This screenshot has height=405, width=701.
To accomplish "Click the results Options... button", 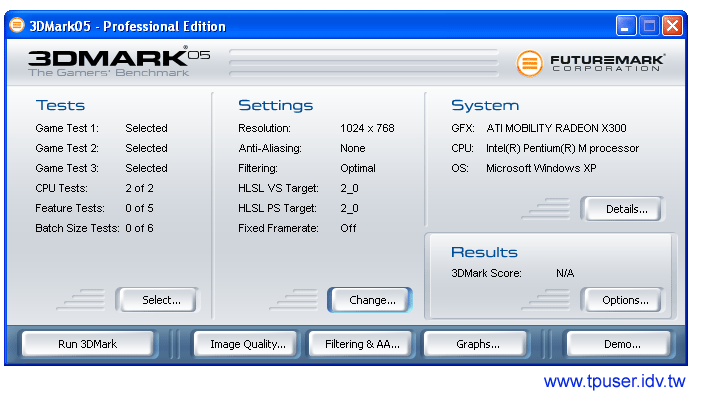I will 625,300.
